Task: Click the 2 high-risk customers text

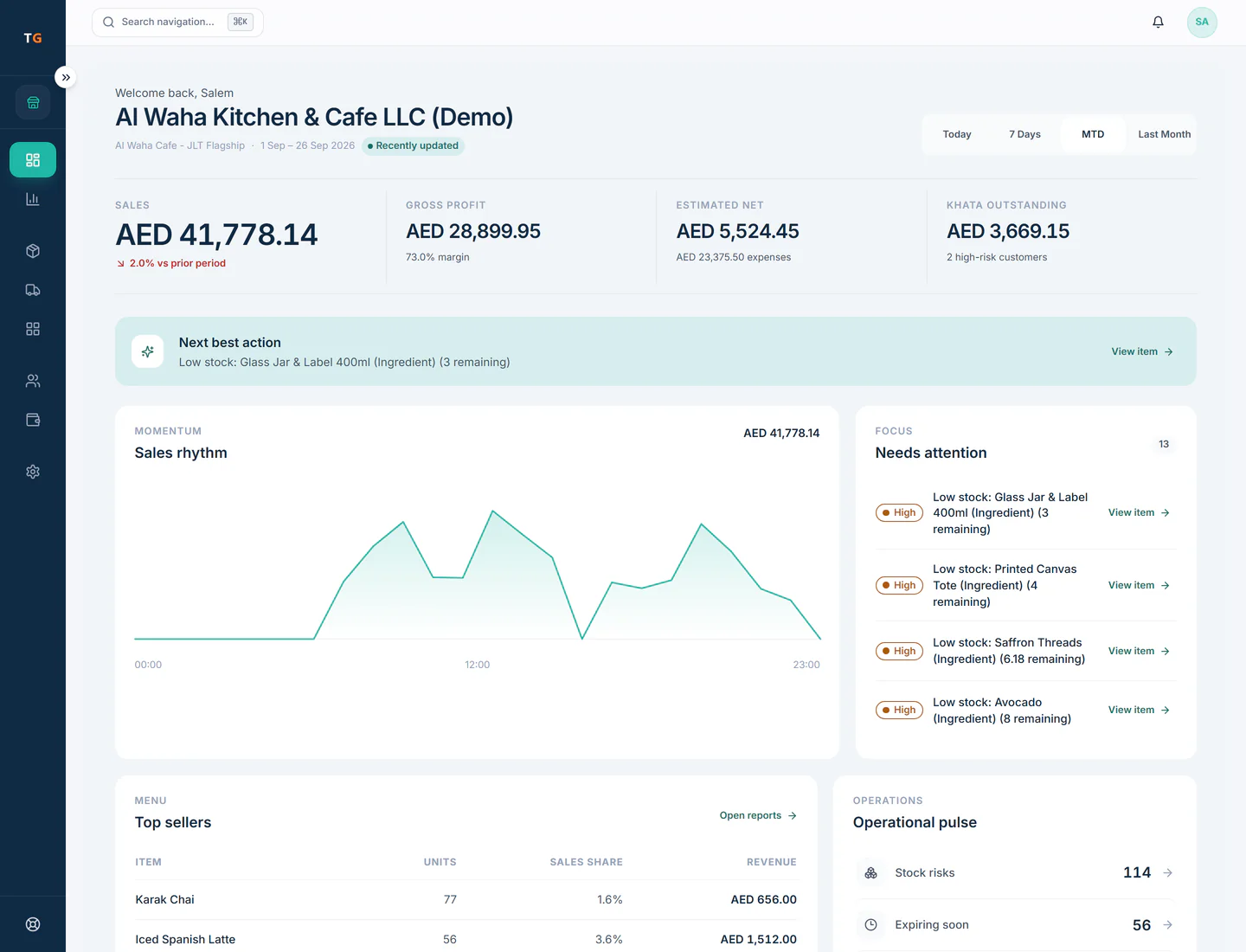Action: [x=997, y=257]
